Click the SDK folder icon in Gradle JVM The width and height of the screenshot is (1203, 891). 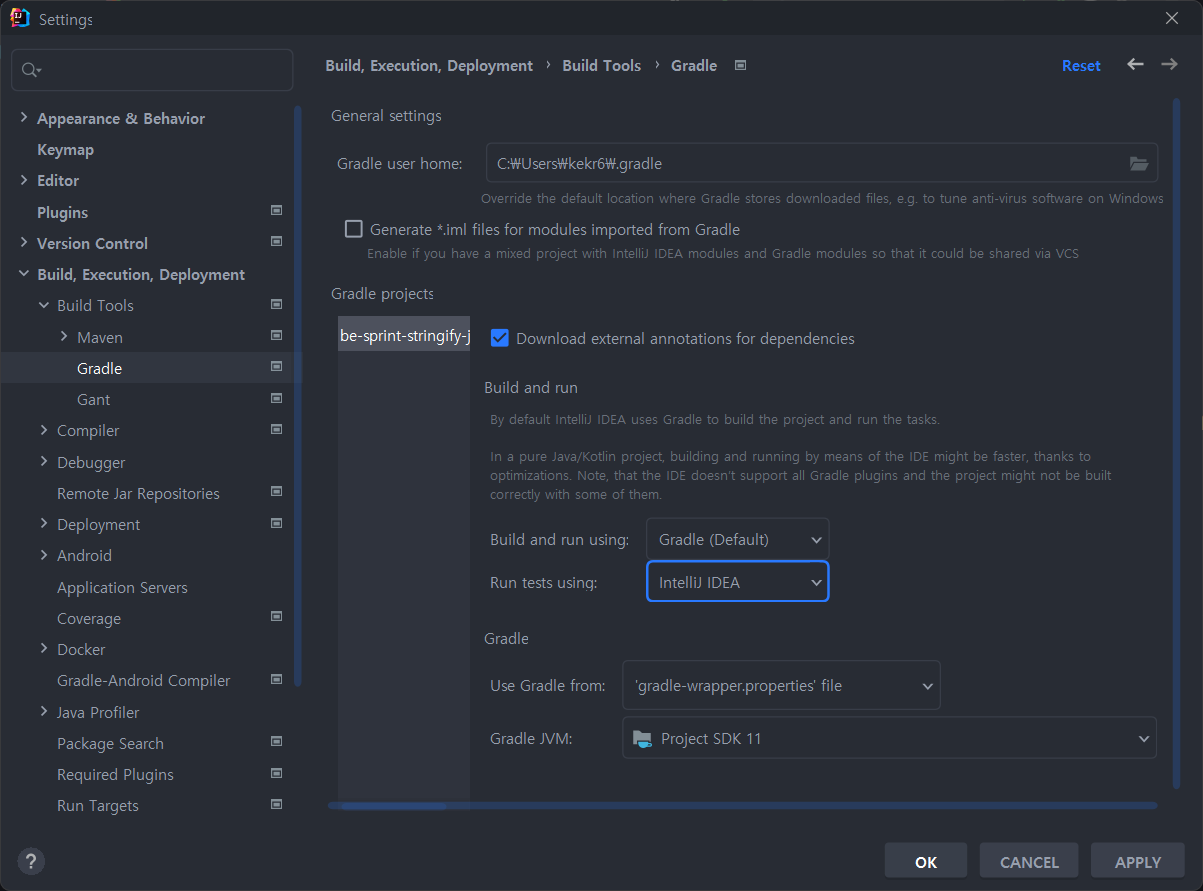click(642, 739)
